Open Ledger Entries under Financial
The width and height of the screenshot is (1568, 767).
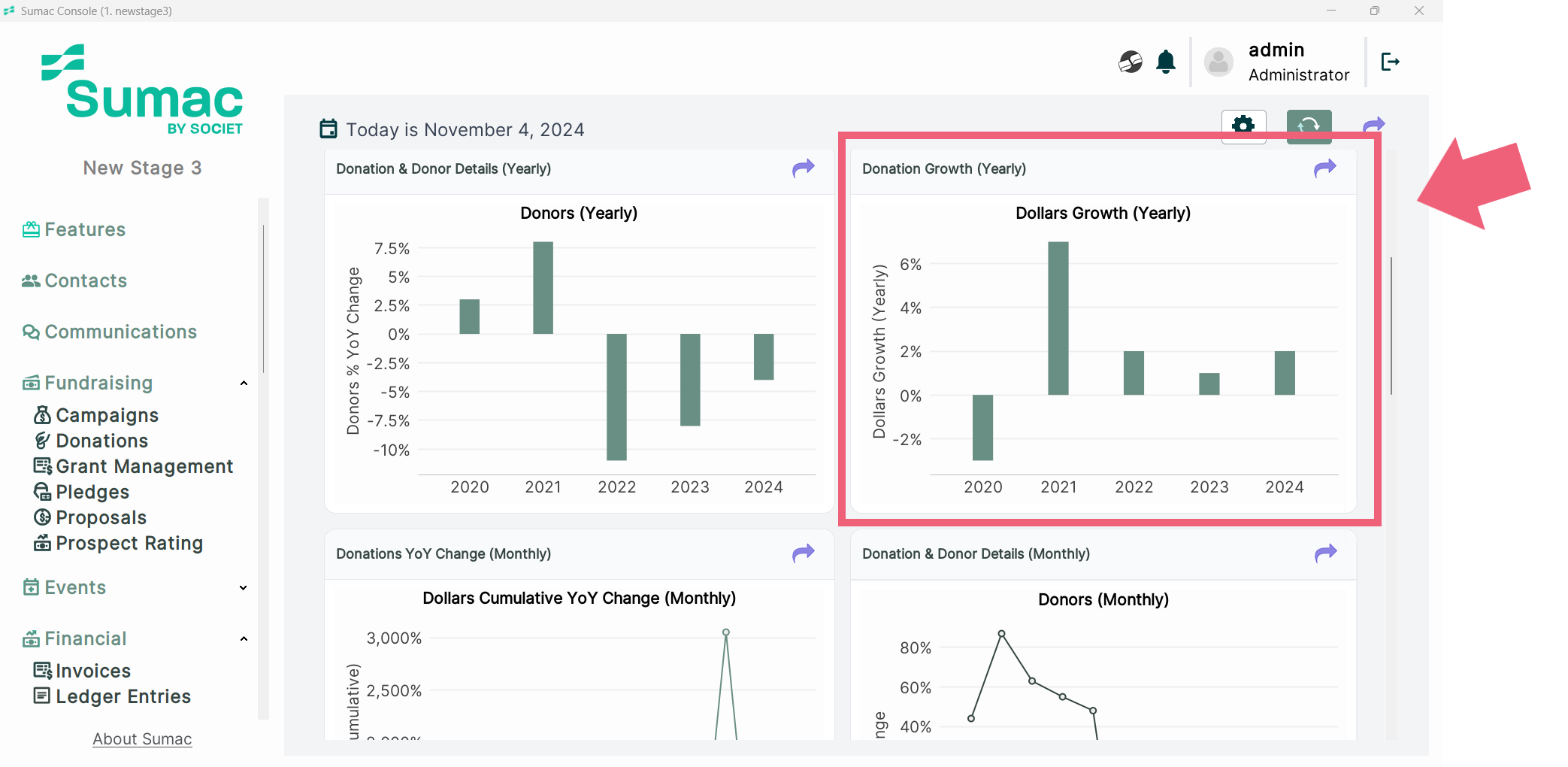tap(113, 696)
